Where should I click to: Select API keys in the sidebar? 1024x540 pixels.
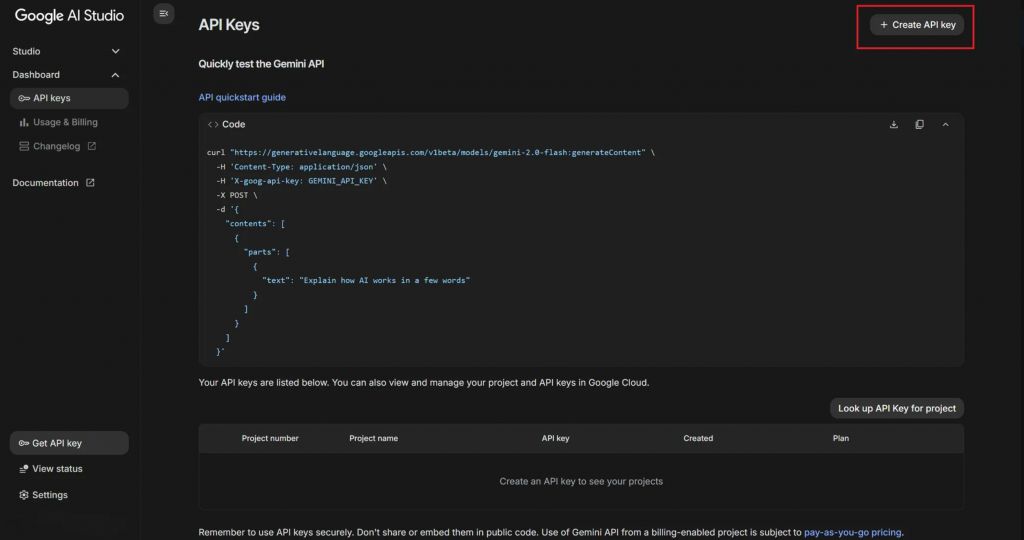69,98
